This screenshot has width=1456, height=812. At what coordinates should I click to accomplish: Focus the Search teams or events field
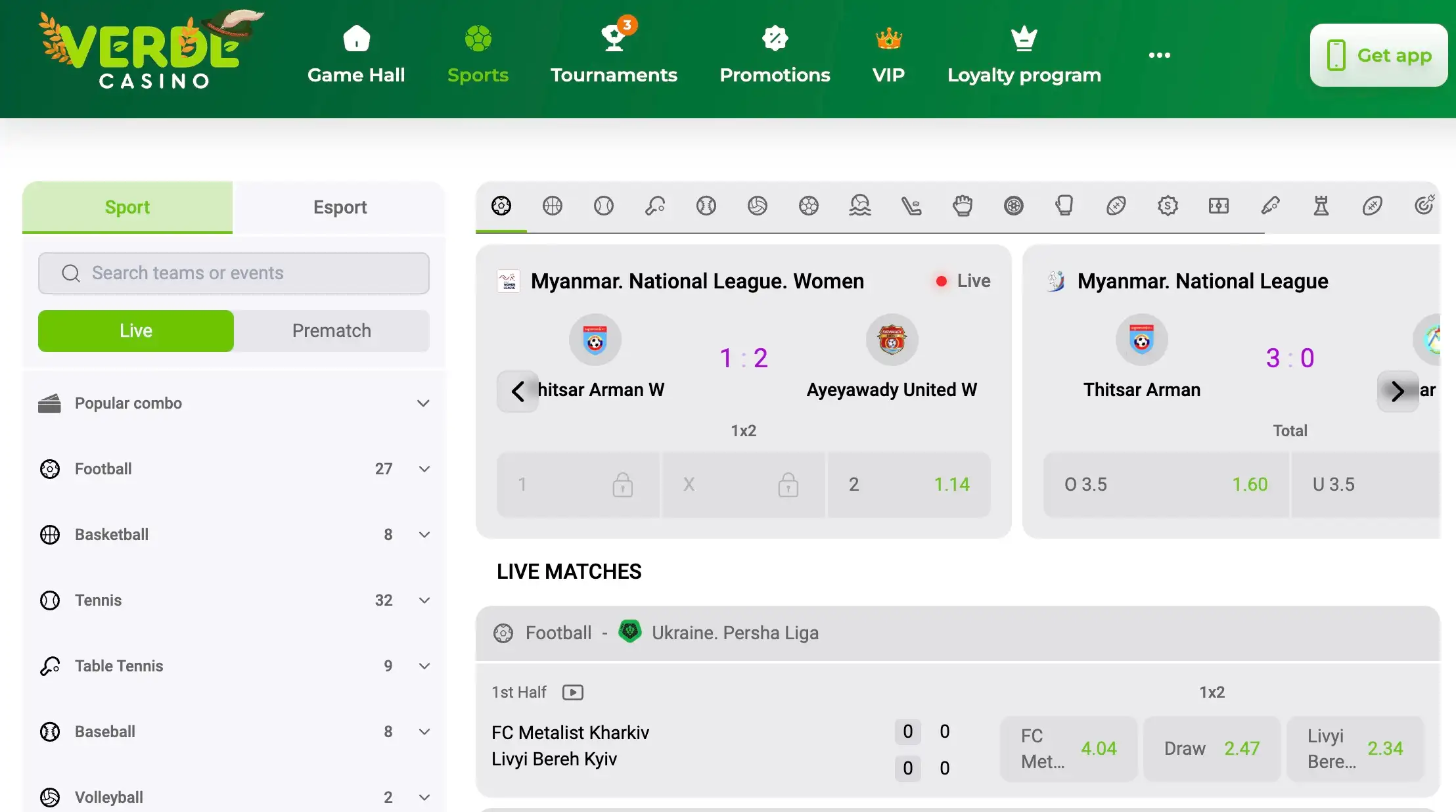[x=234, y=273]
